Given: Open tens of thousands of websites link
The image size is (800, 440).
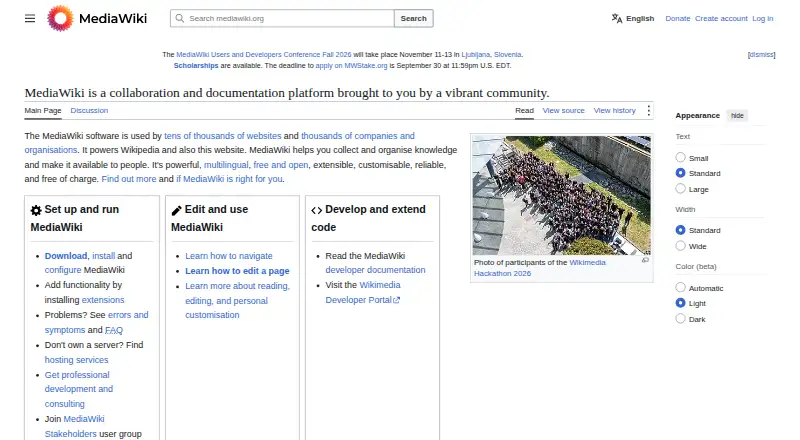Looking at the screenshot, I should [x=222, y=136].
